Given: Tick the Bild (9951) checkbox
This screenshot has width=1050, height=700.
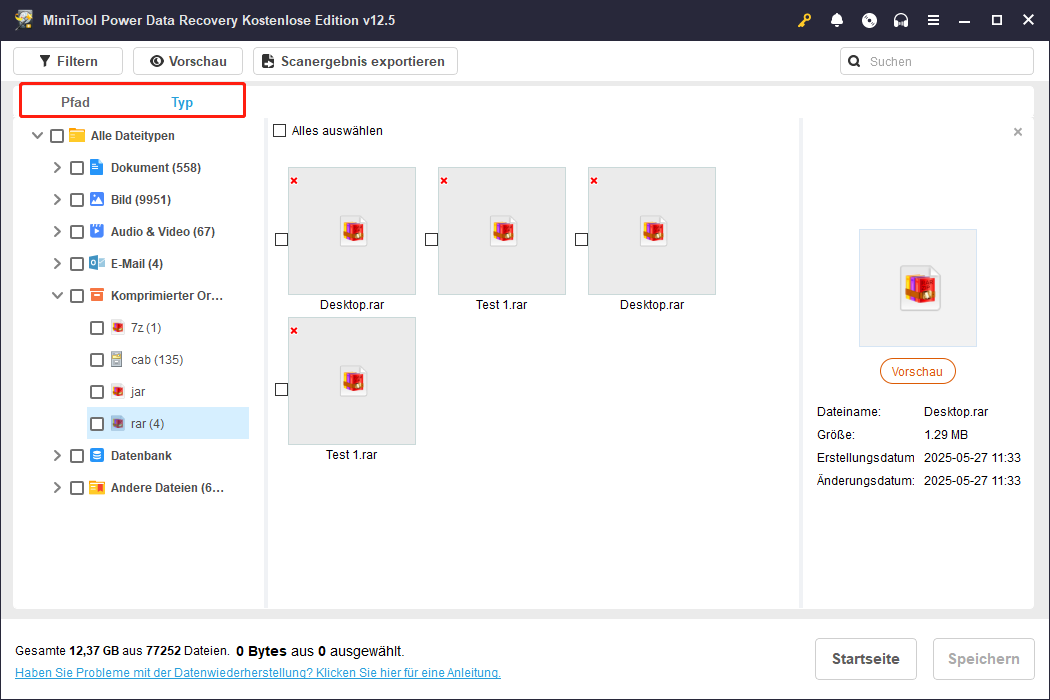Looking at the screenshot, I should point(77,200).
